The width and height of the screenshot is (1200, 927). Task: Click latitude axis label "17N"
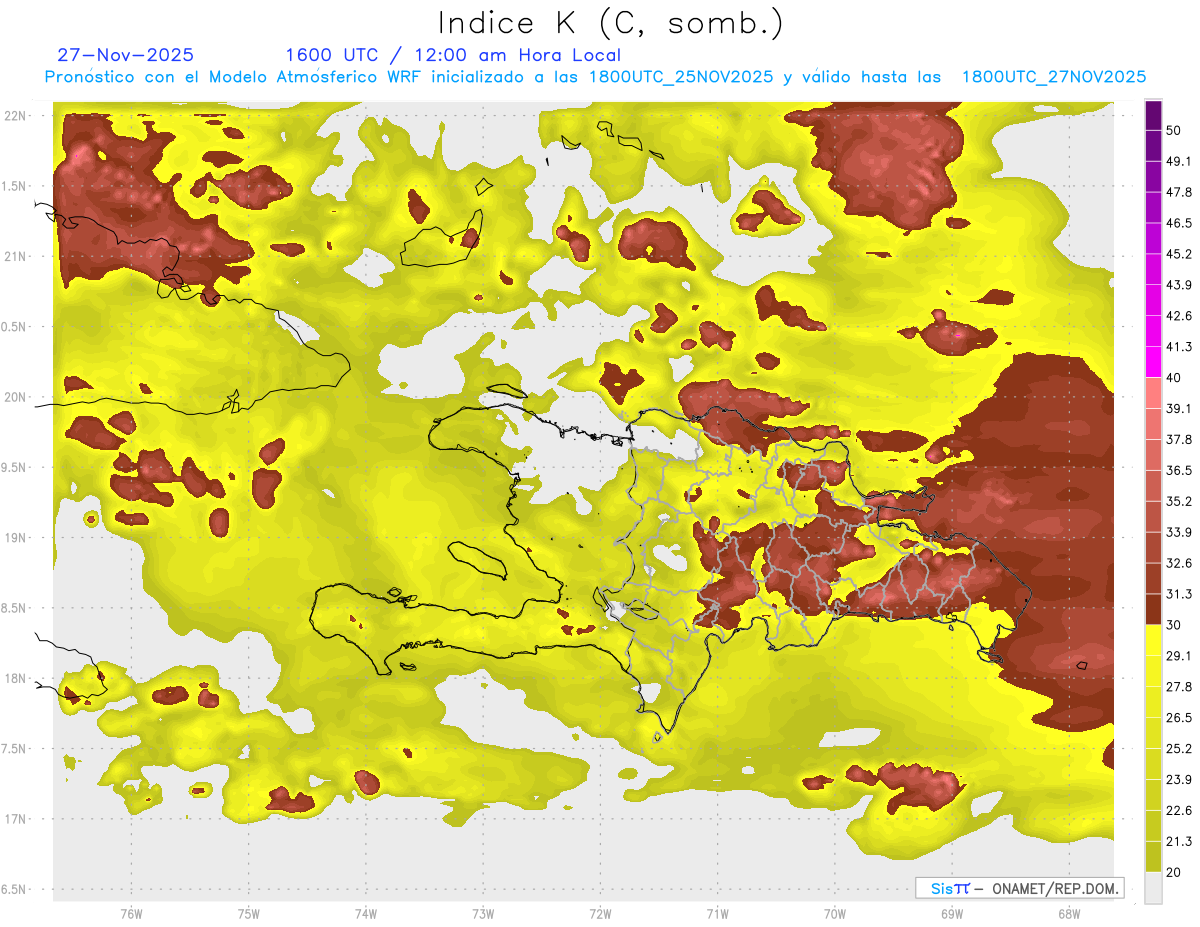[15, 819]
